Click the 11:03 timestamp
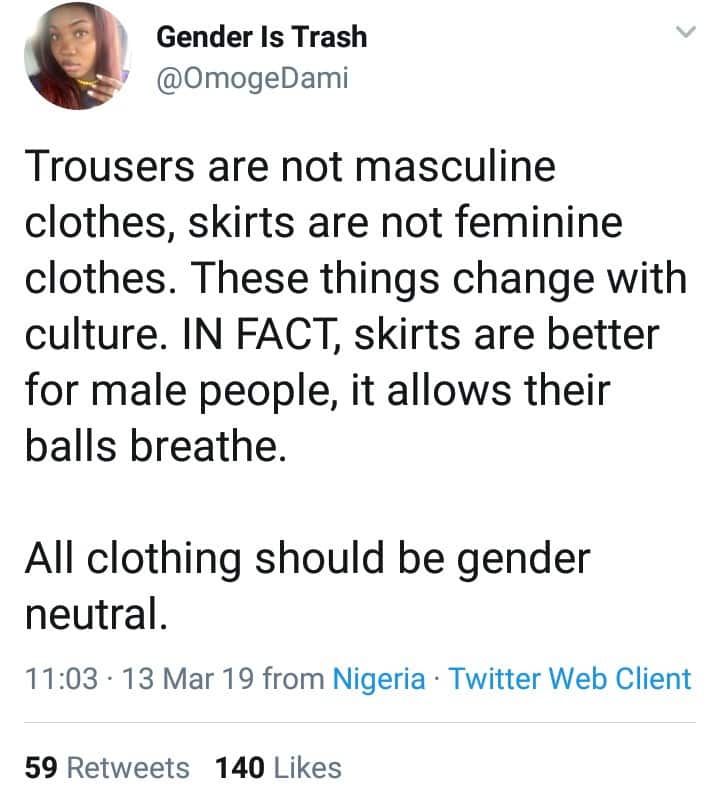 point(61,679)
